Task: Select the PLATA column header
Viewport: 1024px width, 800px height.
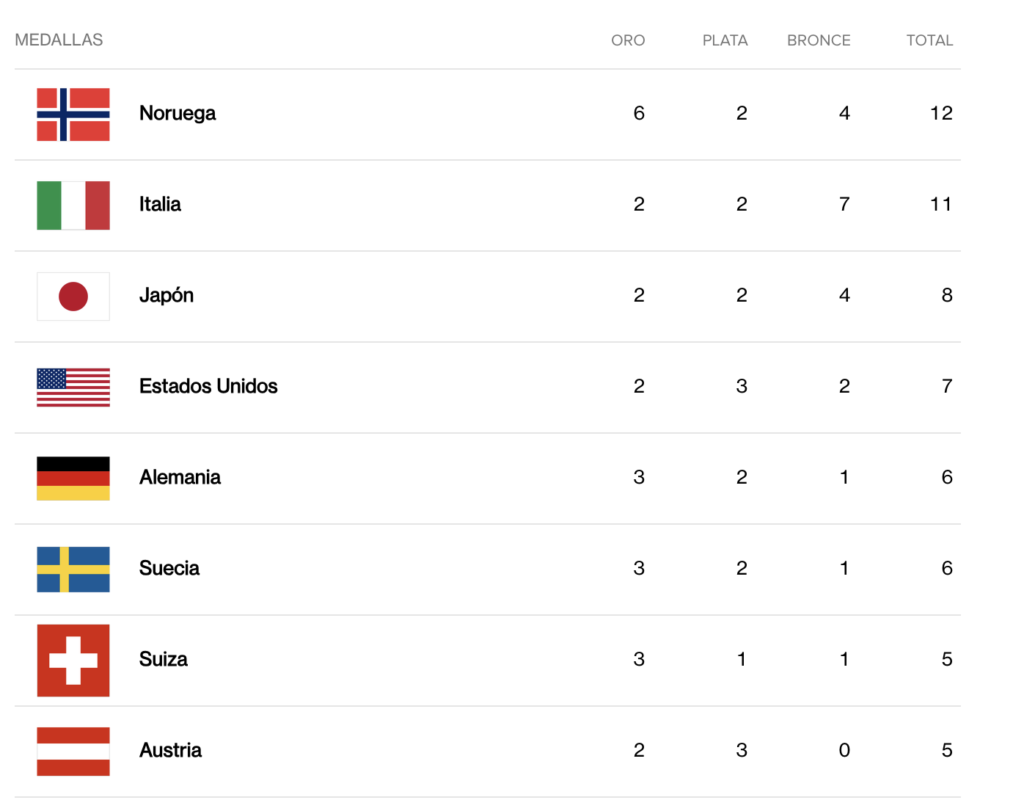Action: (x=725, y=41)
